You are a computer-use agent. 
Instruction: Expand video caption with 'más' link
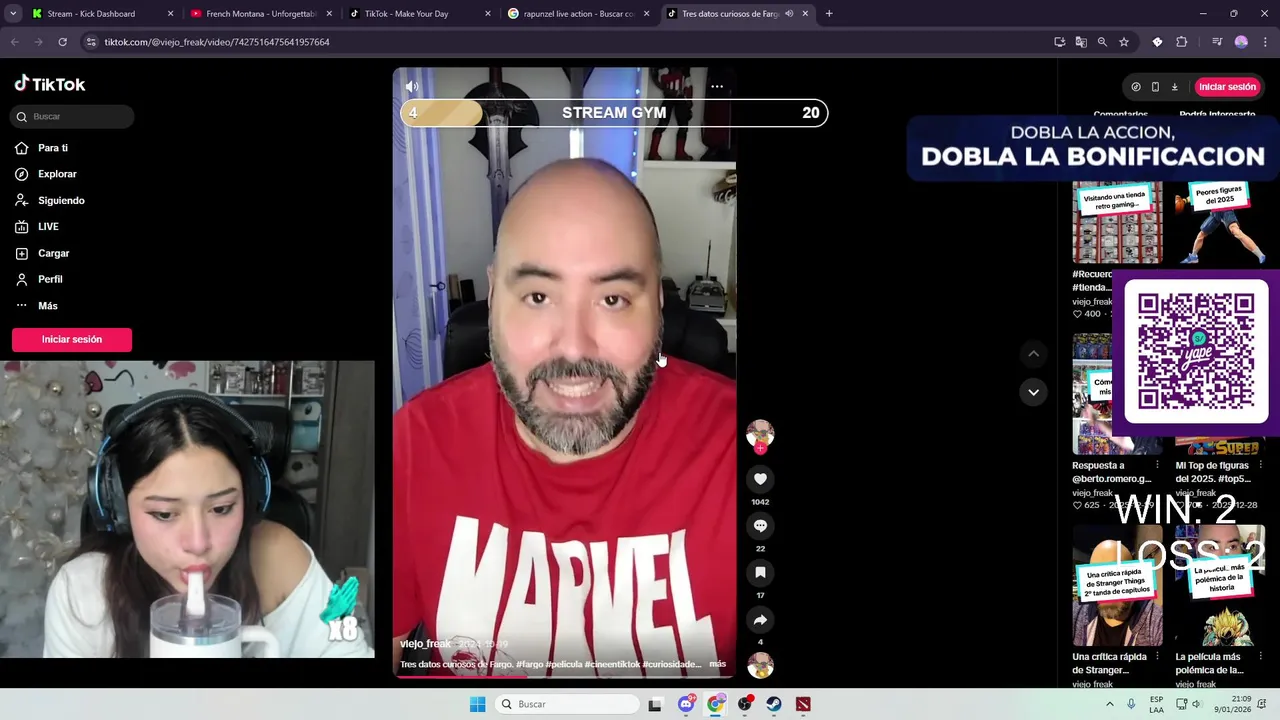[717, 664]
